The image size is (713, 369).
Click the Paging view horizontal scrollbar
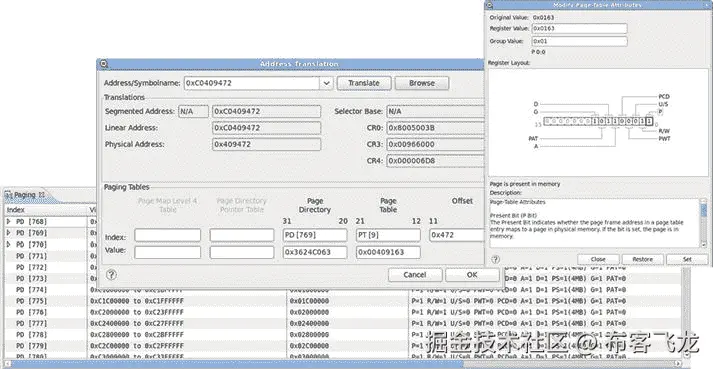(343, 364)
